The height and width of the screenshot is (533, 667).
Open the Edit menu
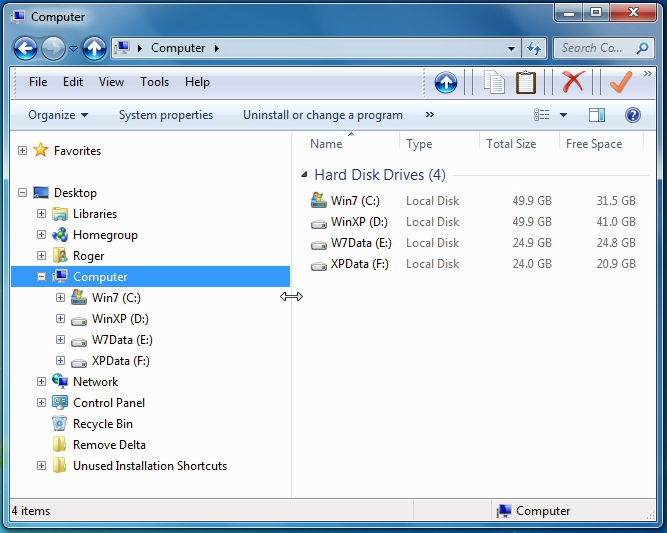[73, 82]
